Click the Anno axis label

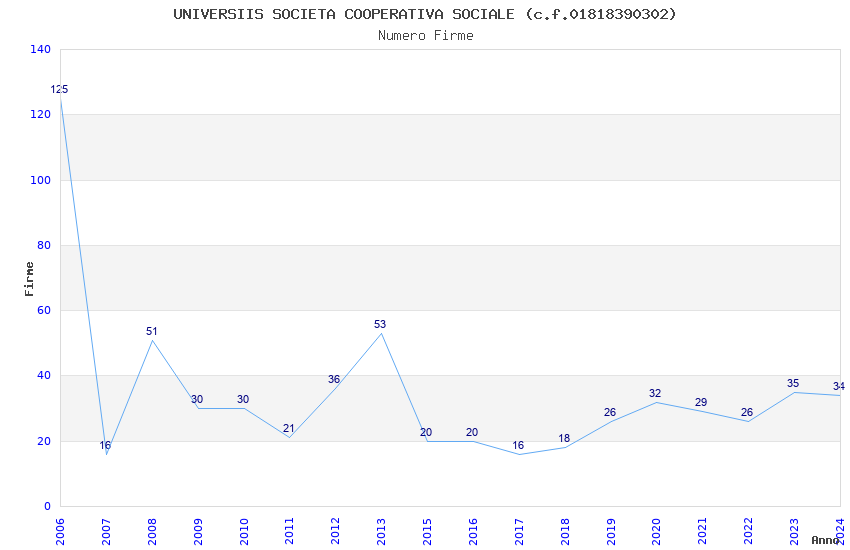tap(825, 540)
